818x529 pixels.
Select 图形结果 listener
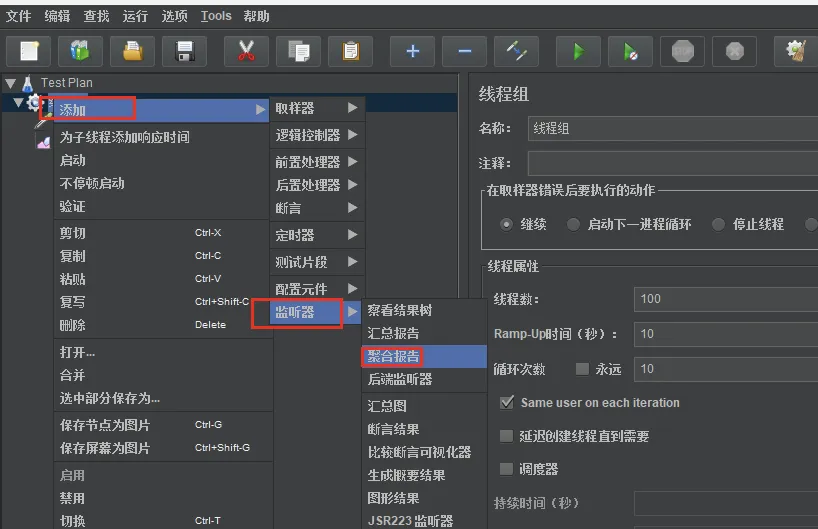[x=425, y=498]
